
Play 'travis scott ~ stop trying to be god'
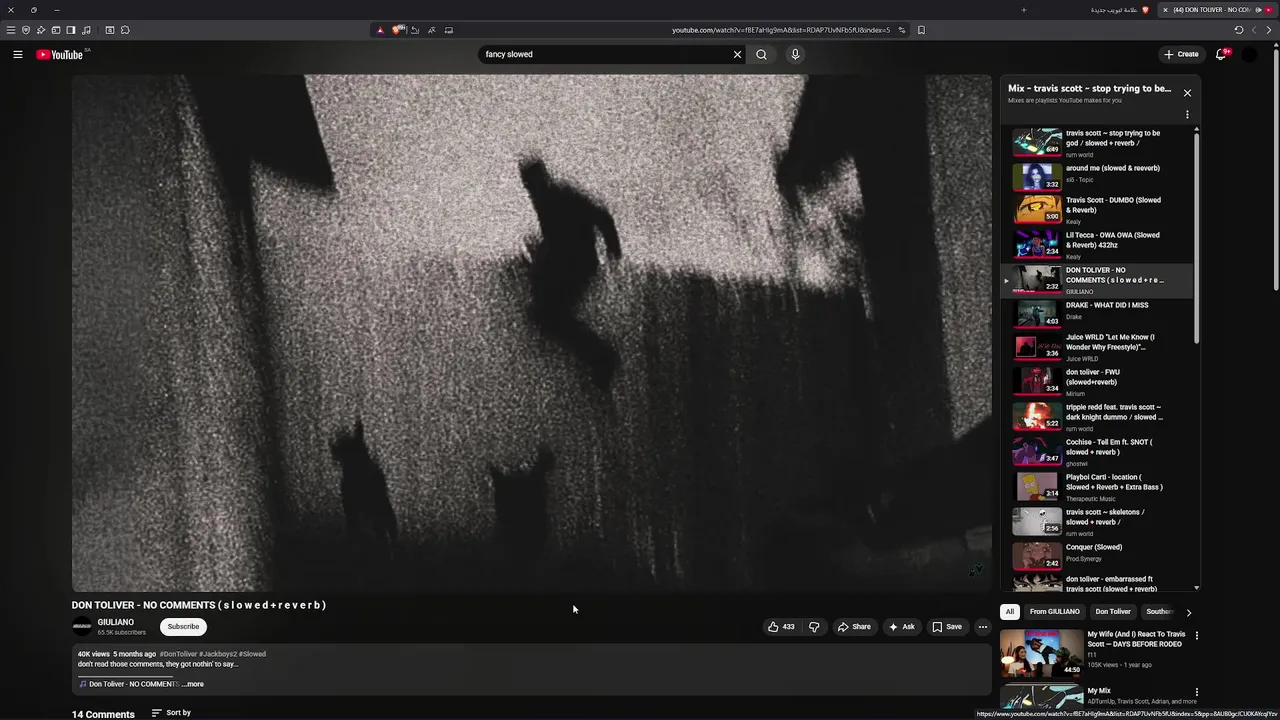tap(1096, 143)
